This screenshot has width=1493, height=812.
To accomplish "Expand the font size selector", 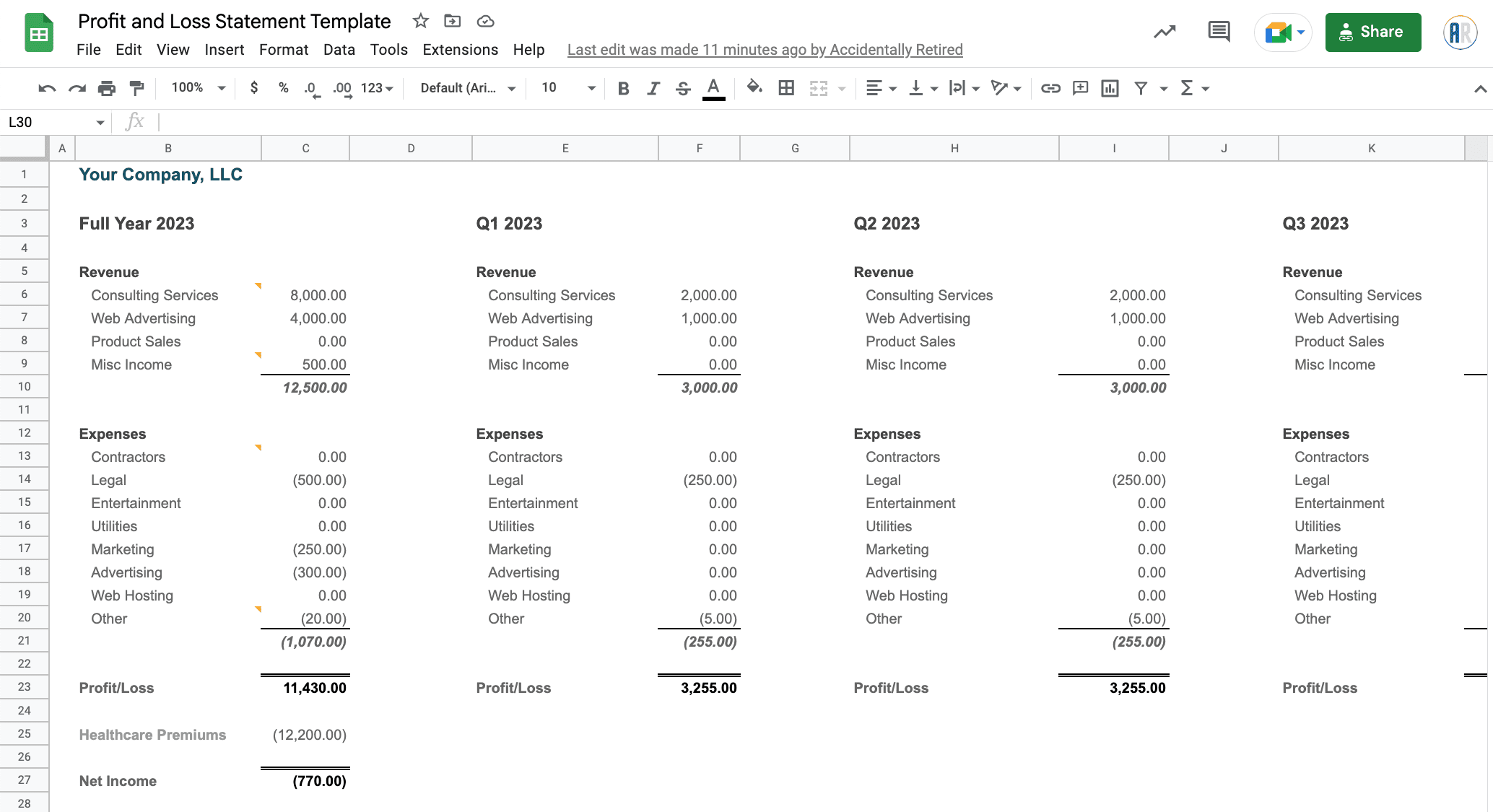I will pos(591,88).
